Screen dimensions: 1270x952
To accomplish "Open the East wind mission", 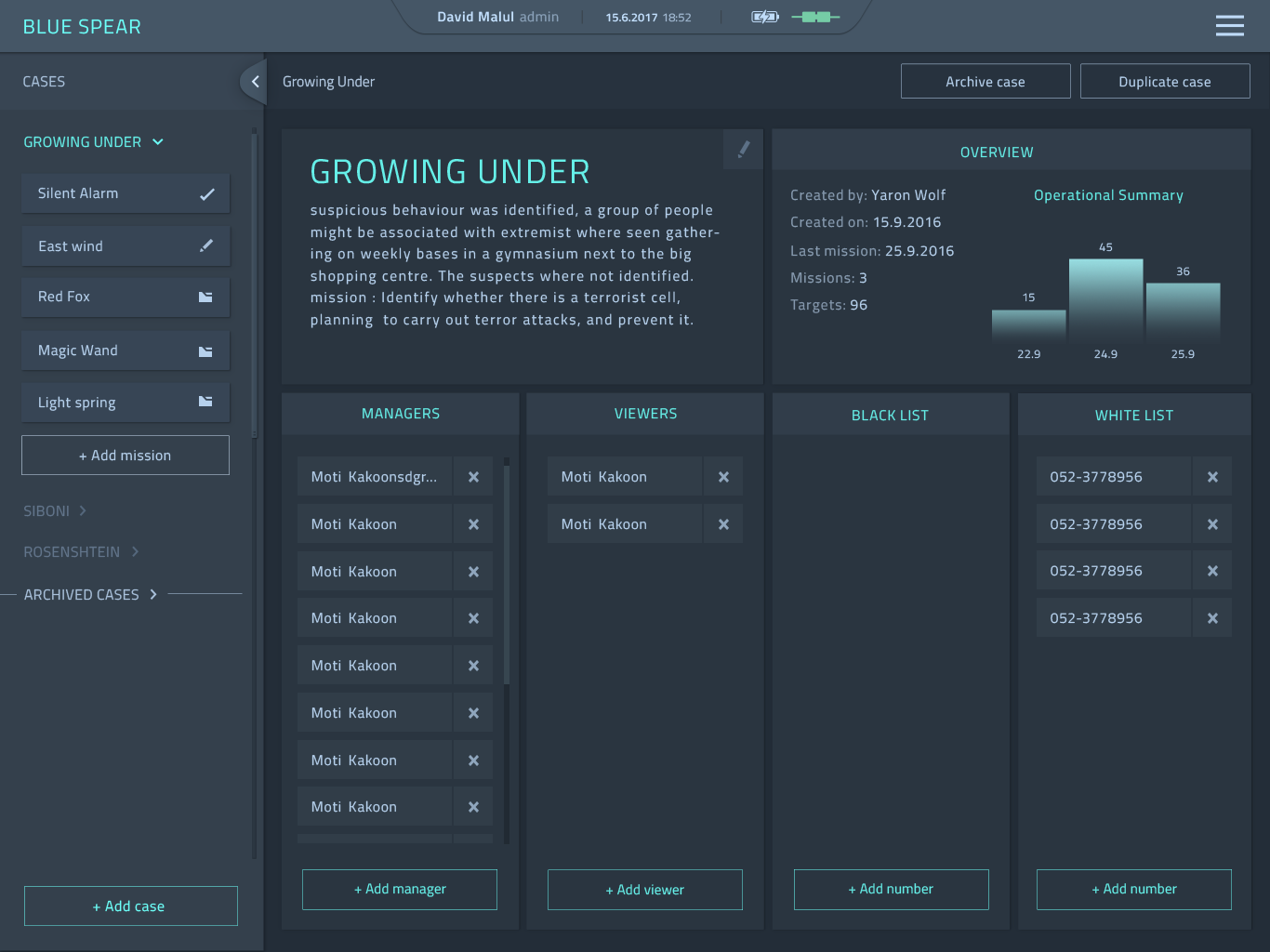I will (x=126, y=245).
